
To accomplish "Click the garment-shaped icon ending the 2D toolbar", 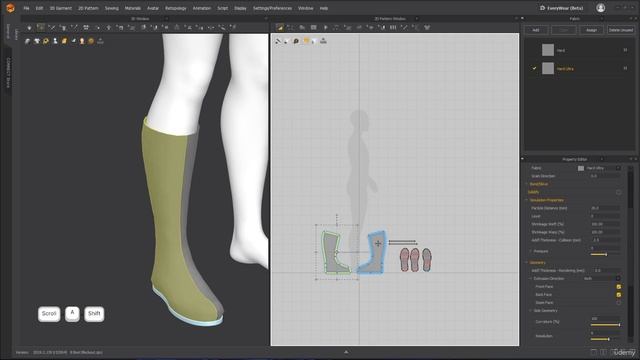I will coord(427,27).
